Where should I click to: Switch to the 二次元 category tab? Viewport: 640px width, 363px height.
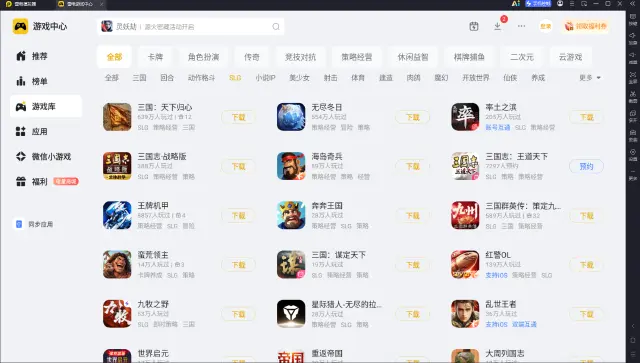click(522, 57)
